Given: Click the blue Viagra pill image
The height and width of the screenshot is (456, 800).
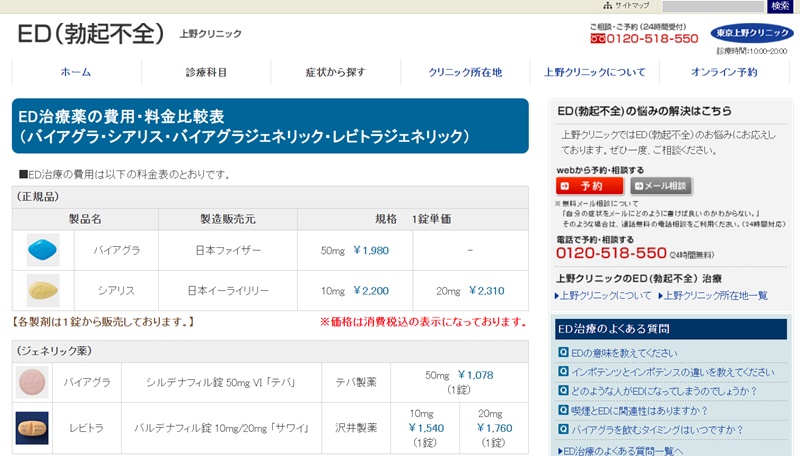Looking at the screenshot, I should [x=43, y=250].
